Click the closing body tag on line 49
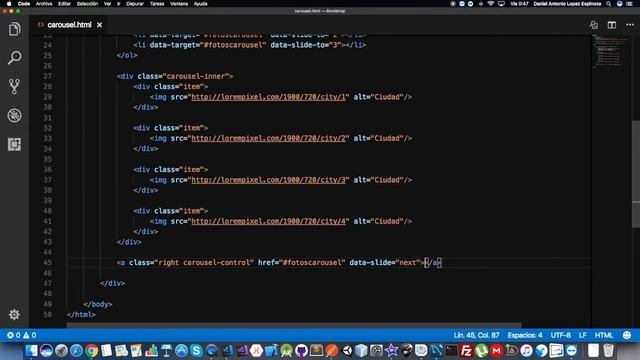The height and width of the screenshot is (360, 640). [98, 304]
